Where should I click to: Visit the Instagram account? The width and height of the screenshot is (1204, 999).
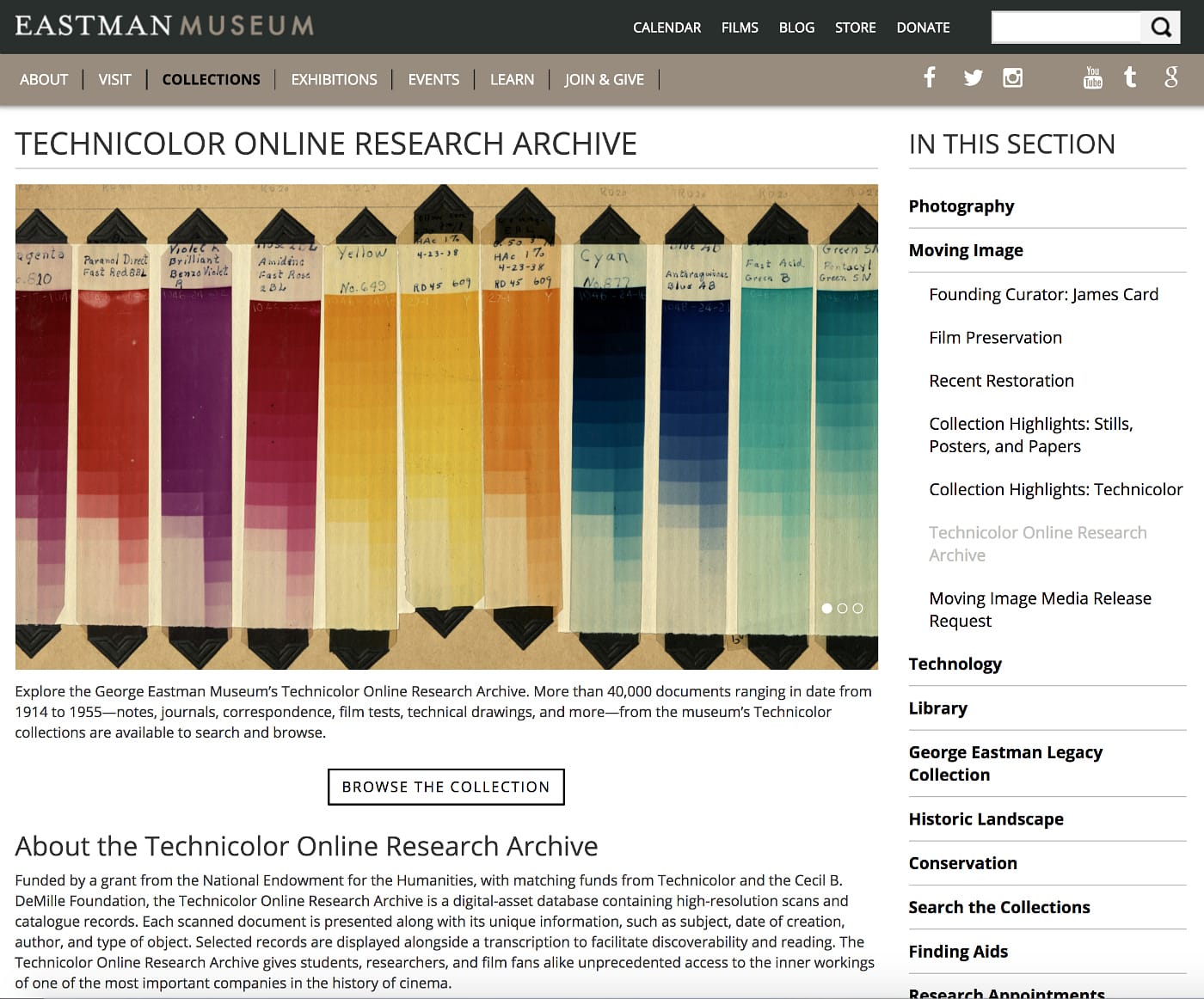1013,77
